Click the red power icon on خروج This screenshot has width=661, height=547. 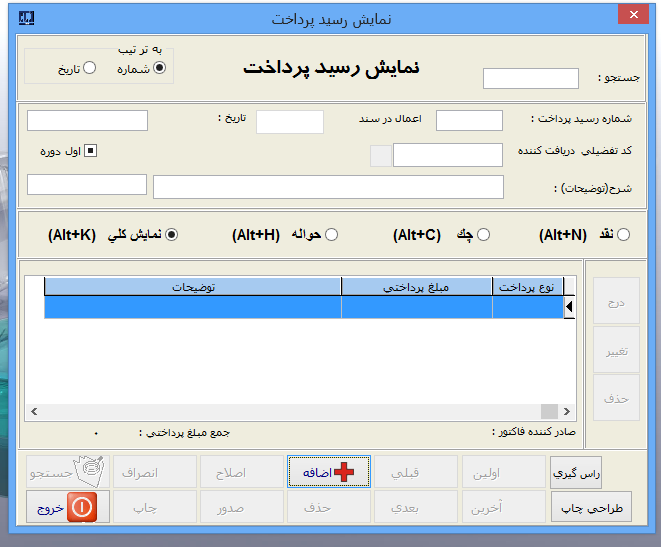click(82, 507)
